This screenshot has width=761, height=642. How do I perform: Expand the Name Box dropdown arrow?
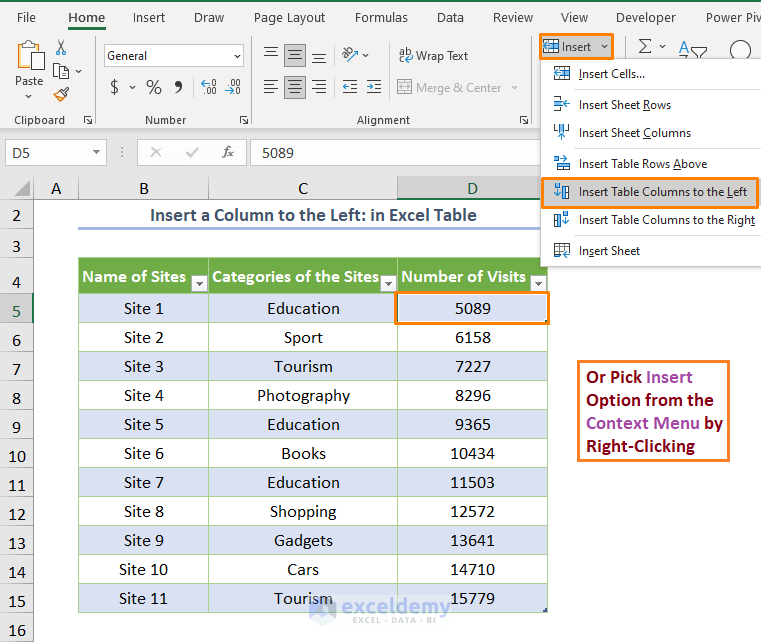point(97,153)
